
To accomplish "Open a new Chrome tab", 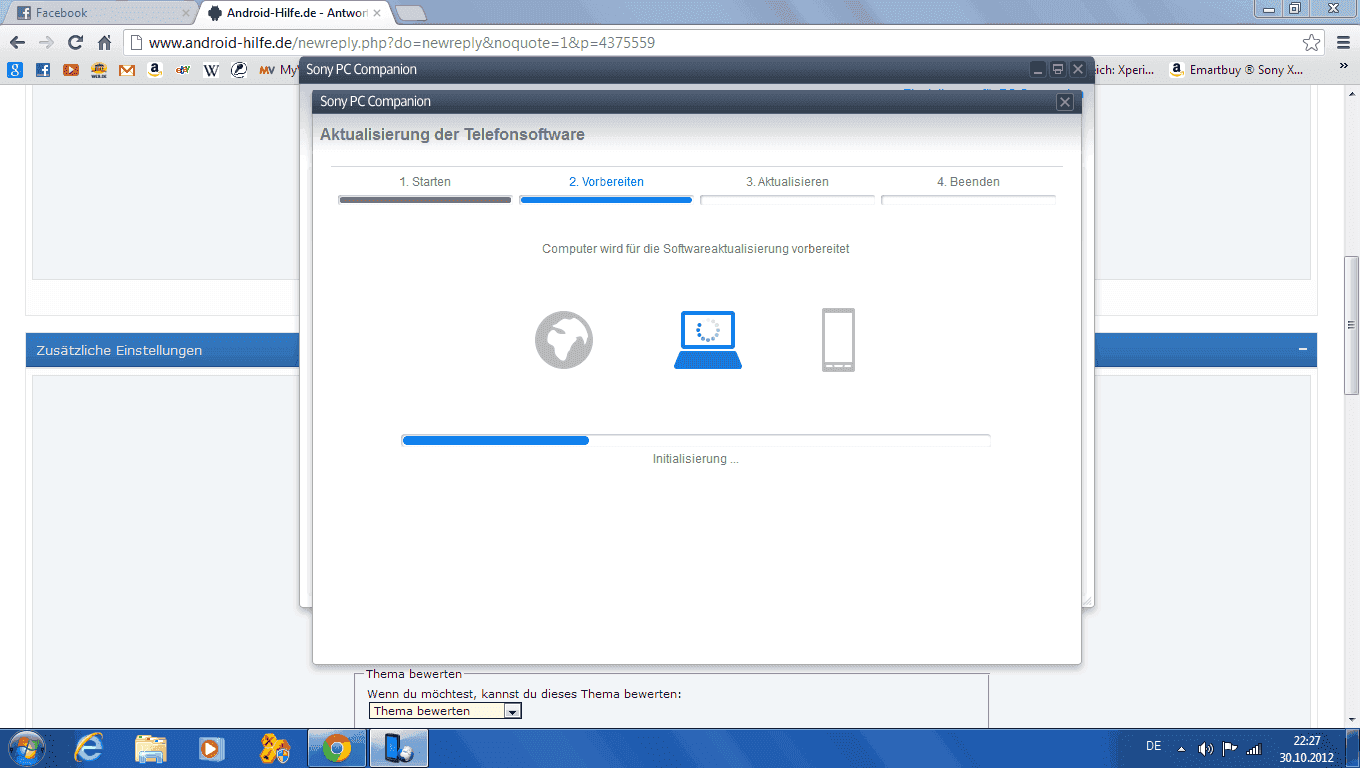I will 411,13.
